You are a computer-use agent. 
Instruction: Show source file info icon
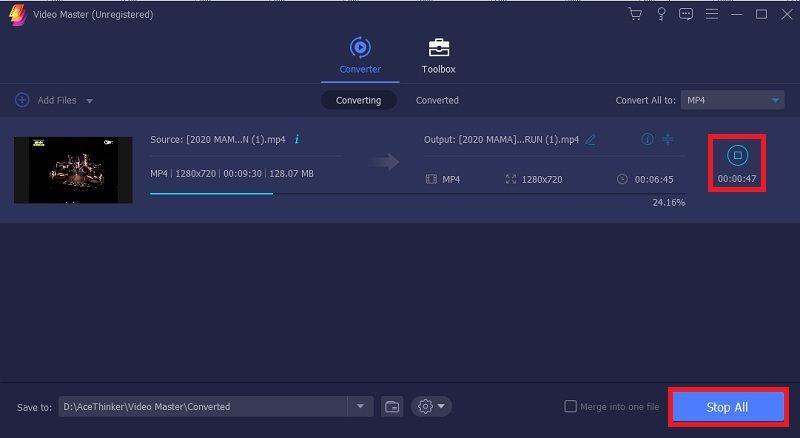[297, 139]
